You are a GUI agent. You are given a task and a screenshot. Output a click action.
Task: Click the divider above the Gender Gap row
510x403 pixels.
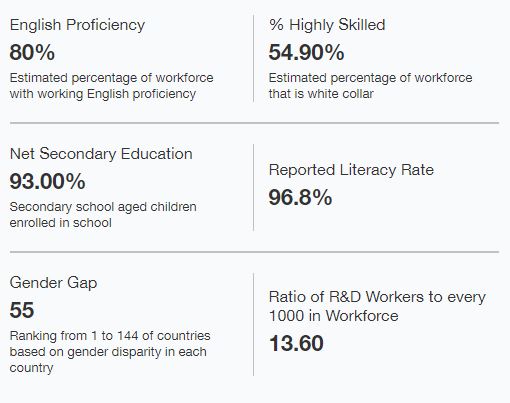pyautogui.click(x=254, y=252)
